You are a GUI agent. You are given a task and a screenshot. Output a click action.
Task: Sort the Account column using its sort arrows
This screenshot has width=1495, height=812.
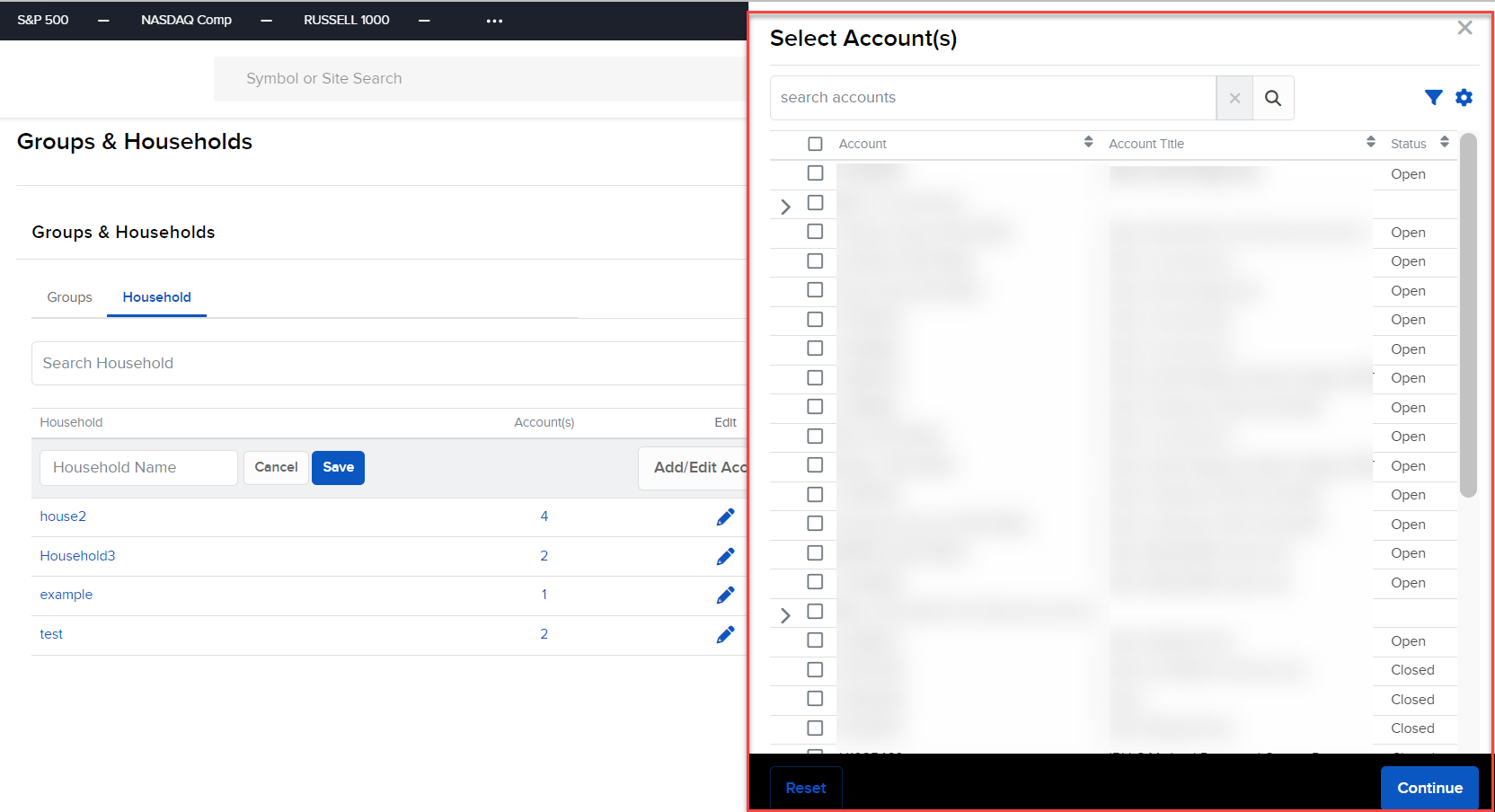point(1088,141)
